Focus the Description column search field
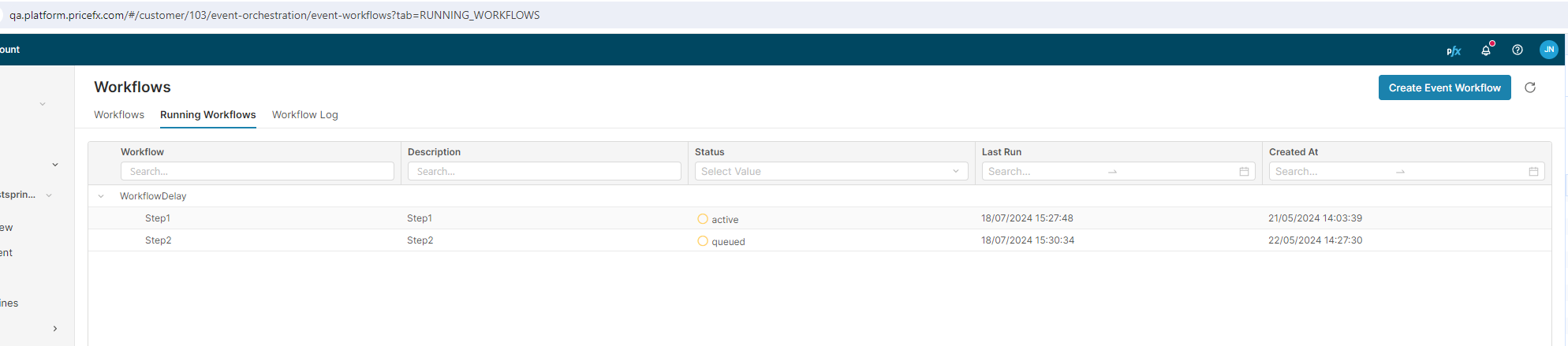 pyautogui.click(x=544, y=171)
